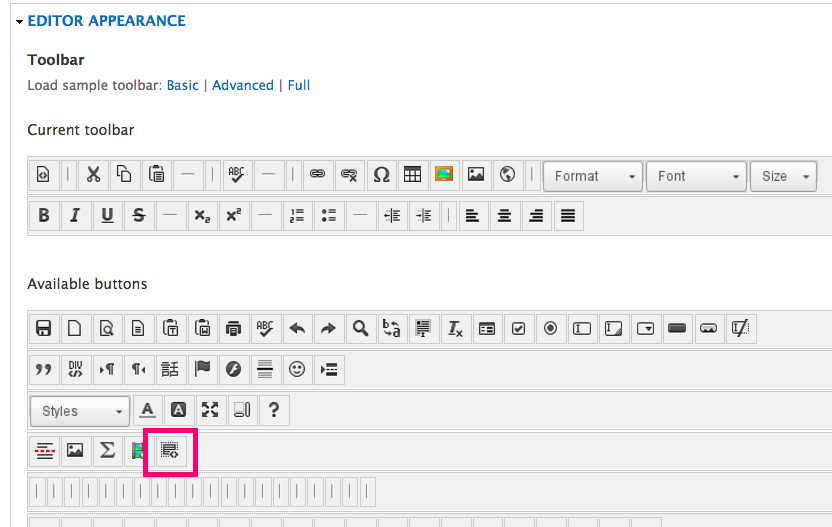This screenshot has height=527, width=832.
Task: Click the Insert Table icon
Action: point(412,175)
